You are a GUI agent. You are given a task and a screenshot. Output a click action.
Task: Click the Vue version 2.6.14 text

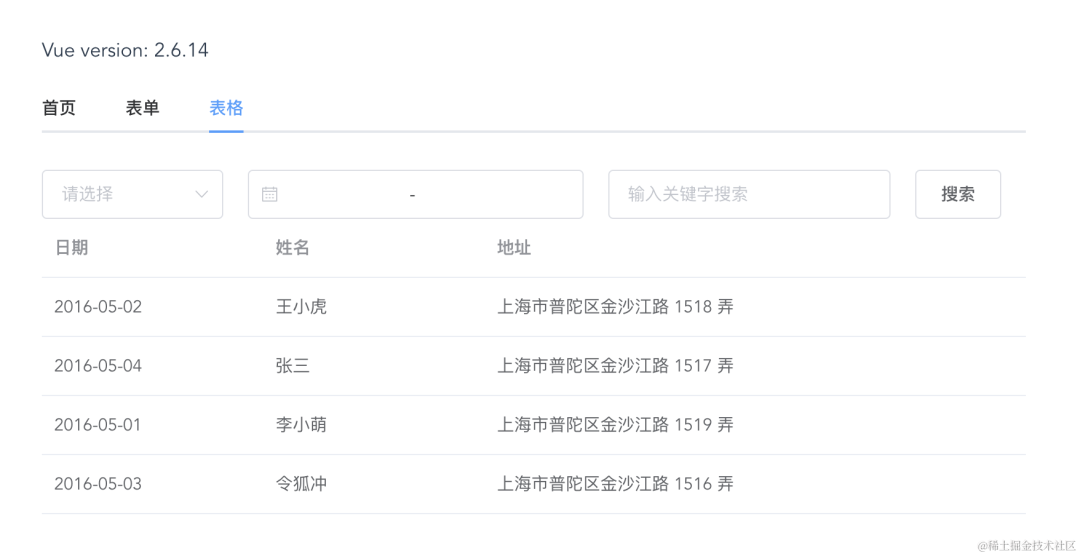(x=125, y=50)
